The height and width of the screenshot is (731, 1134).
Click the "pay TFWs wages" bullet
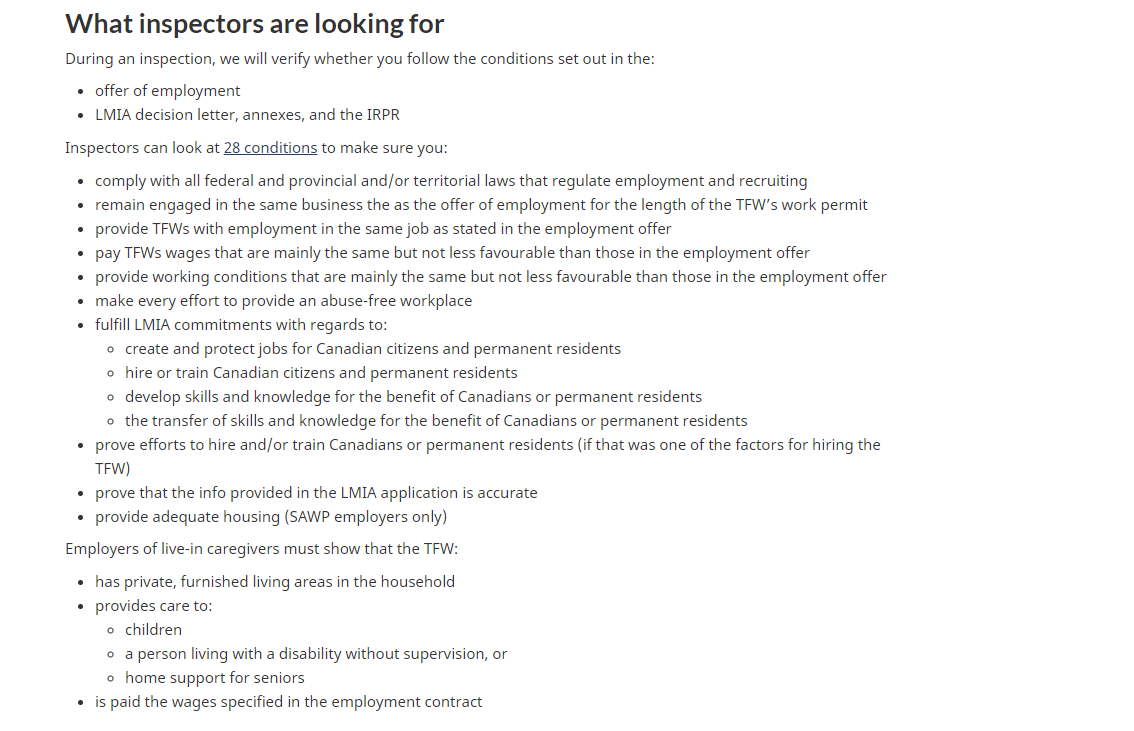pyautogui.click(x=452, y=253)
